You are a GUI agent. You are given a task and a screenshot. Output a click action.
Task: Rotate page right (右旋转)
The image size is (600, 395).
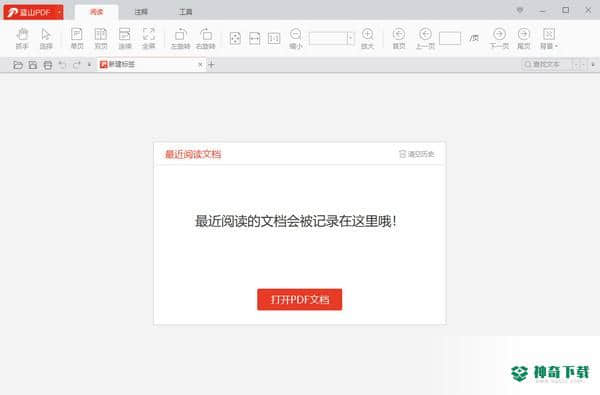[x=205, y=38]
